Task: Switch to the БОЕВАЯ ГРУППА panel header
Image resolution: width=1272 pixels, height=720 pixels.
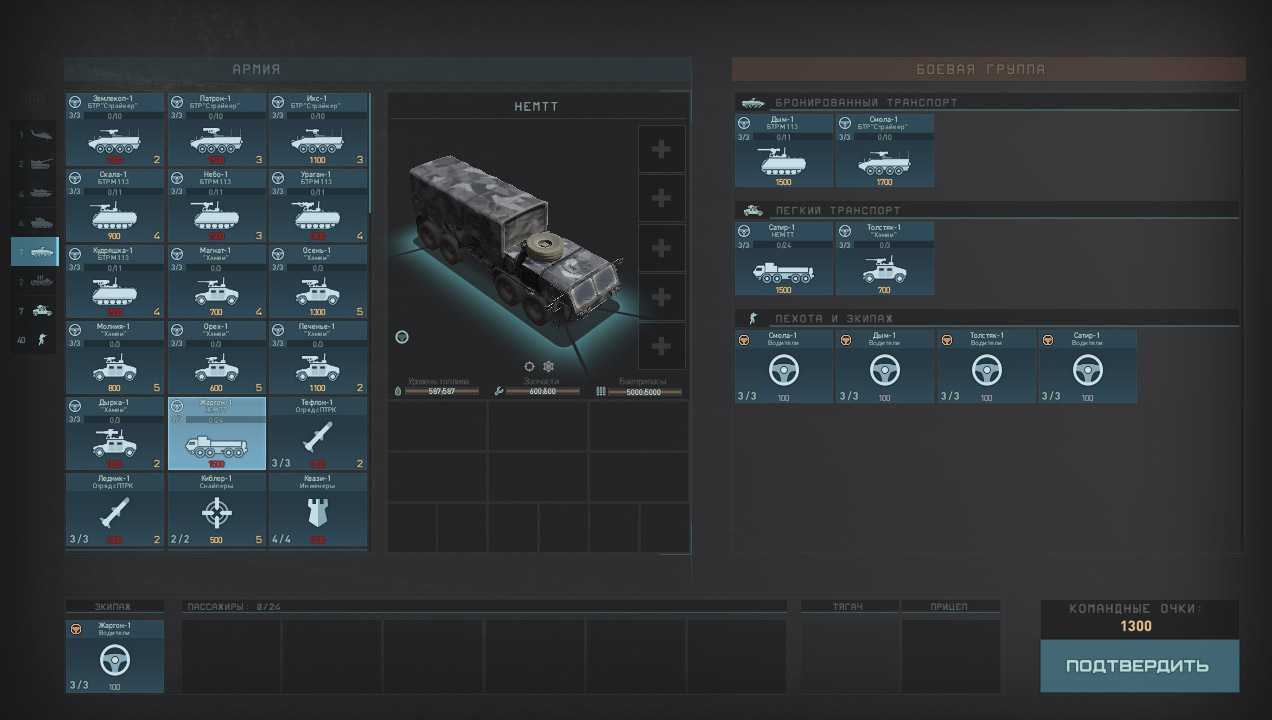Action: 988,69
